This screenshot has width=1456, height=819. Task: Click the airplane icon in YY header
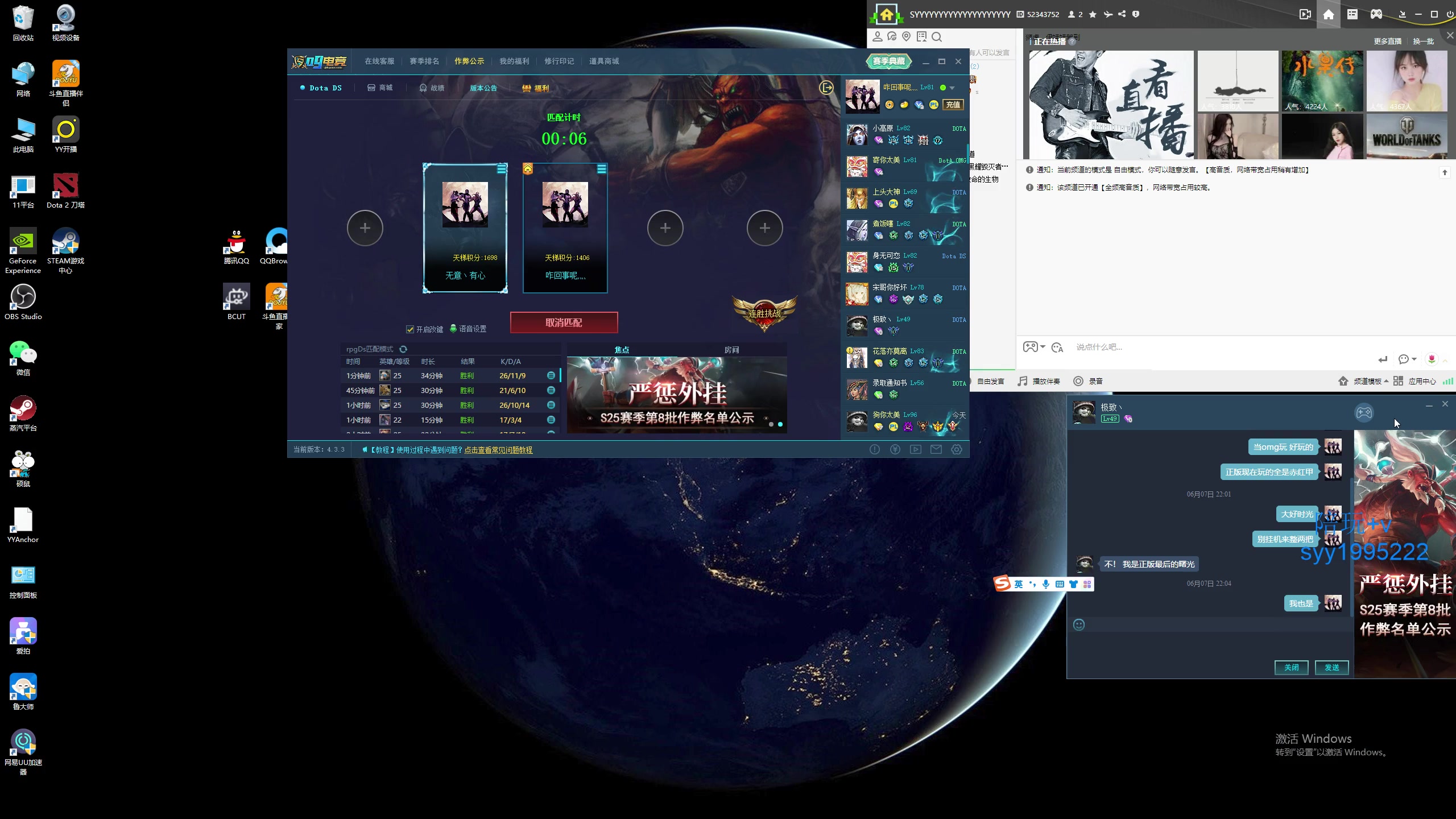coord(1108,14)
